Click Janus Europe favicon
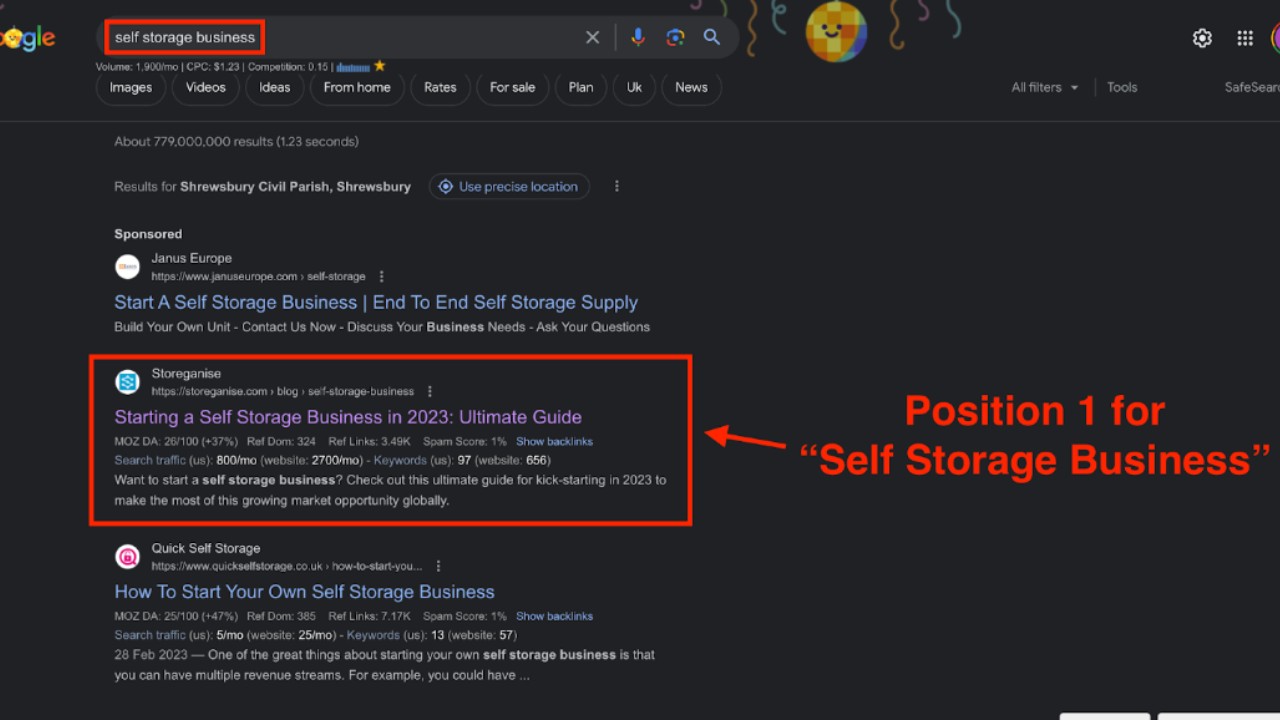Image resolution: width=1280 pixels, height=720 pixels. pyautogui.click(x=127, y=267)
